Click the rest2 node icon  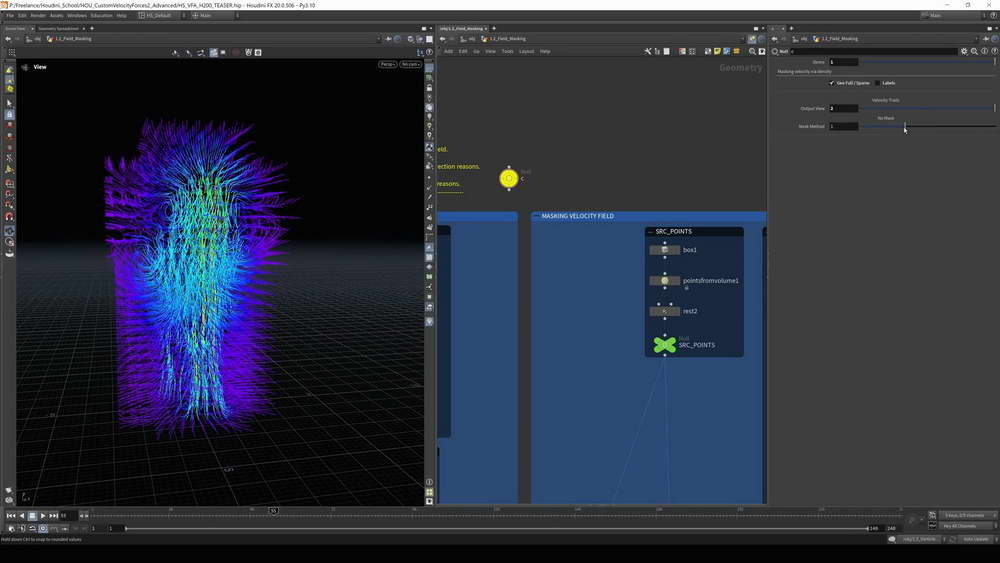pos(664,311)
